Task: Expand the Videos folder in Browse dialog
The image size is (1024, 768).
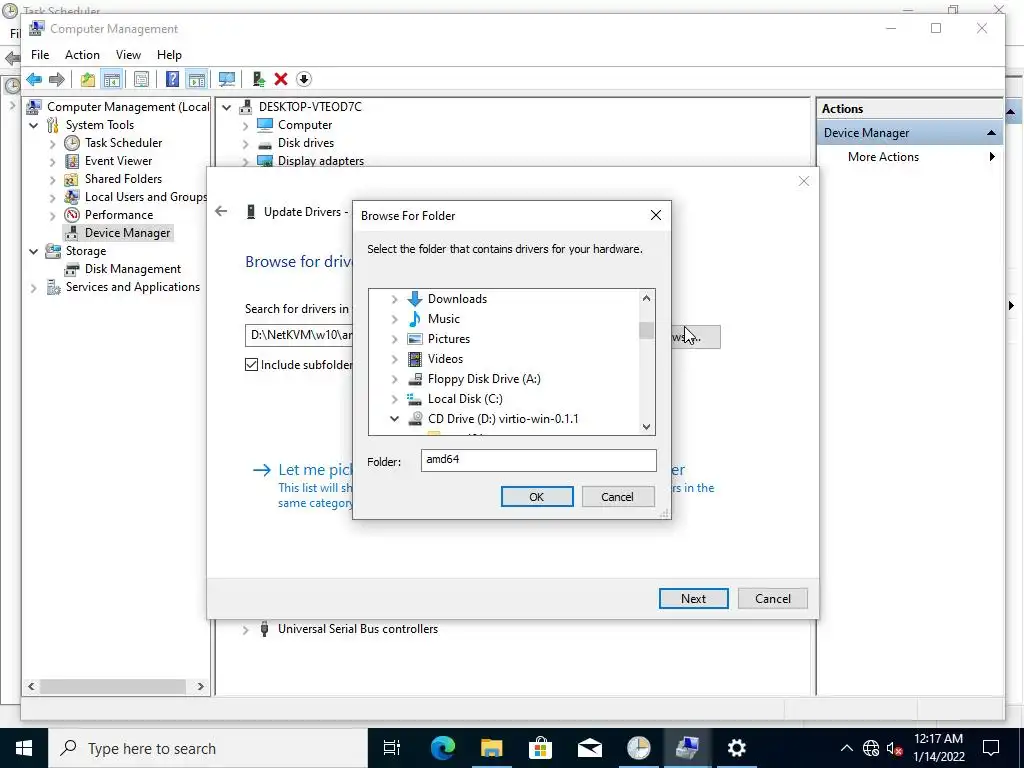Action: pos(394,359)
